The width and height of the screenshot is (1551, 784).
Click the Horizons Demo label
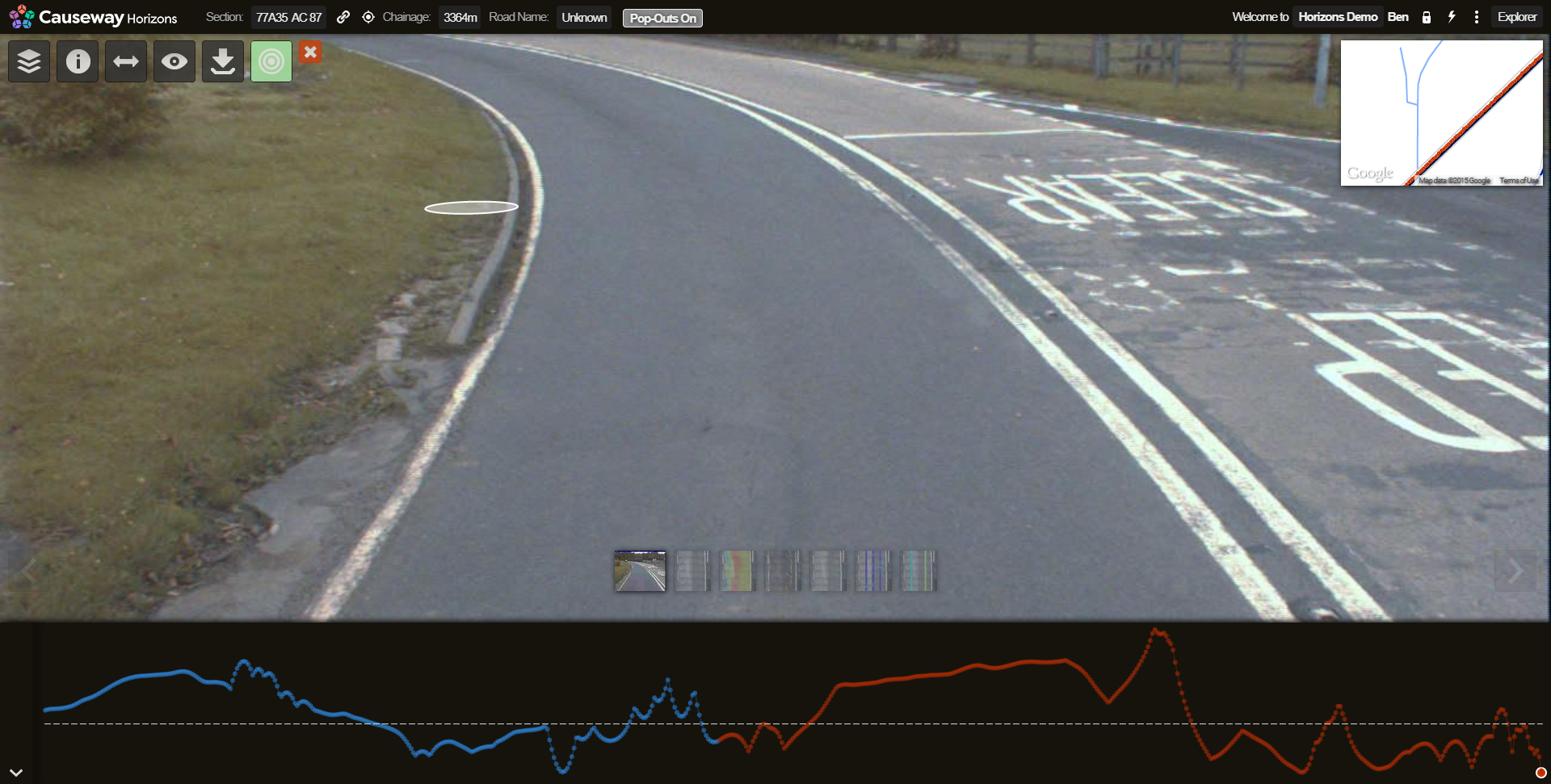pos(1338,17)
